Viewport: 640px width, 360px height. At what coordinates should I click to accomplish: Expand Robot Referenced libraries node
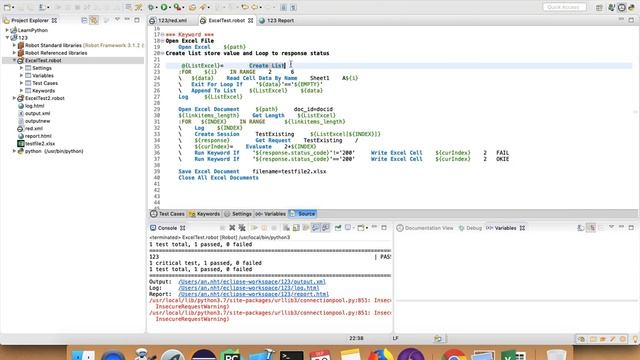click(14, 53)
